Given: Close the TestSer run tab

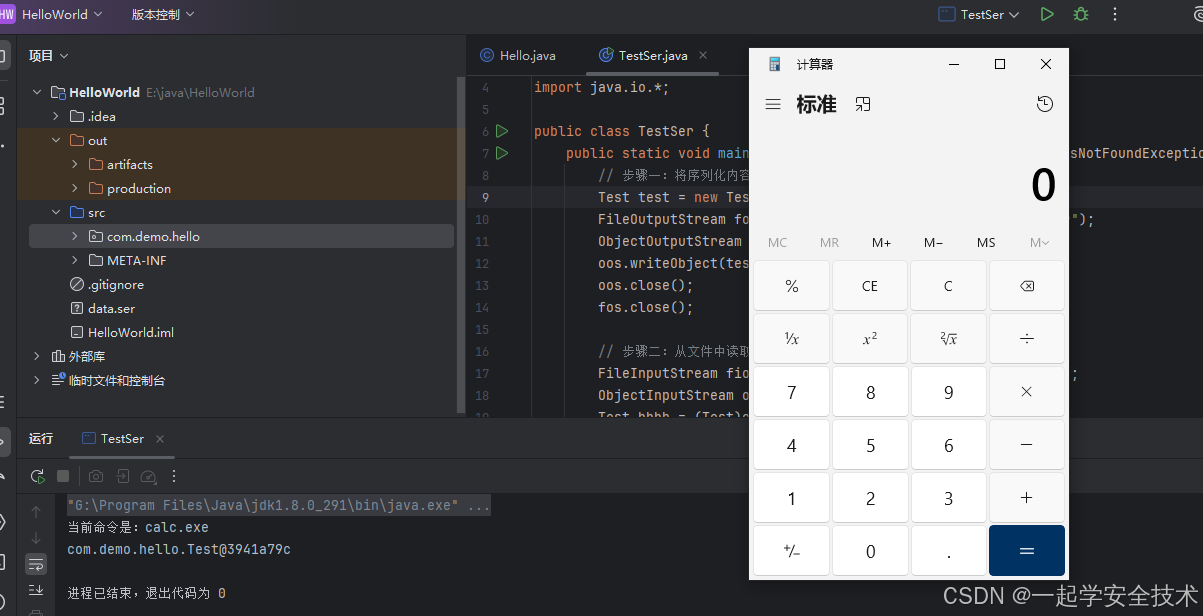Looking at the screenshot, I should (159, 438).
